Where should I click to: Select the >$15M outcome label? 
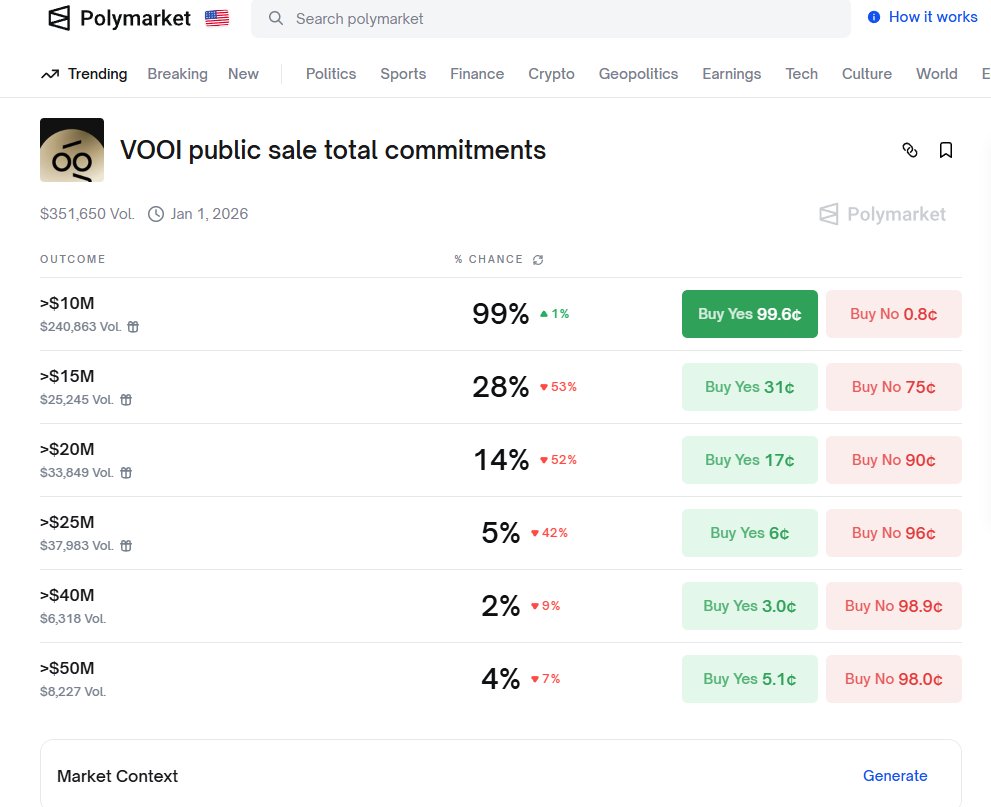point(67,377)
